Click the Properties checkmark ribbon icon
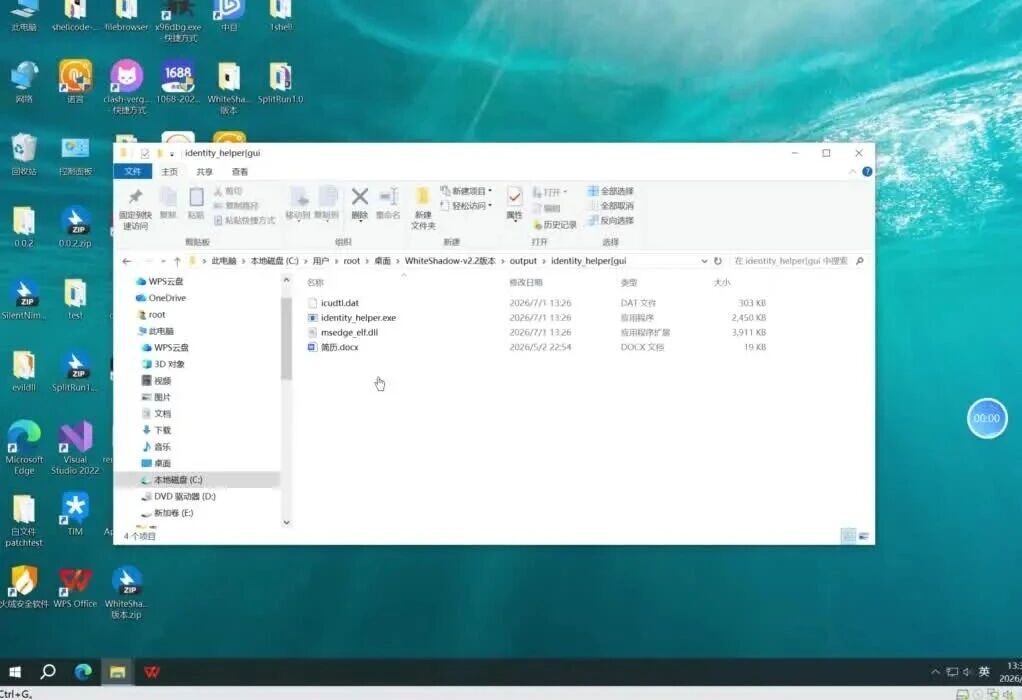 (x=514, y=203)
